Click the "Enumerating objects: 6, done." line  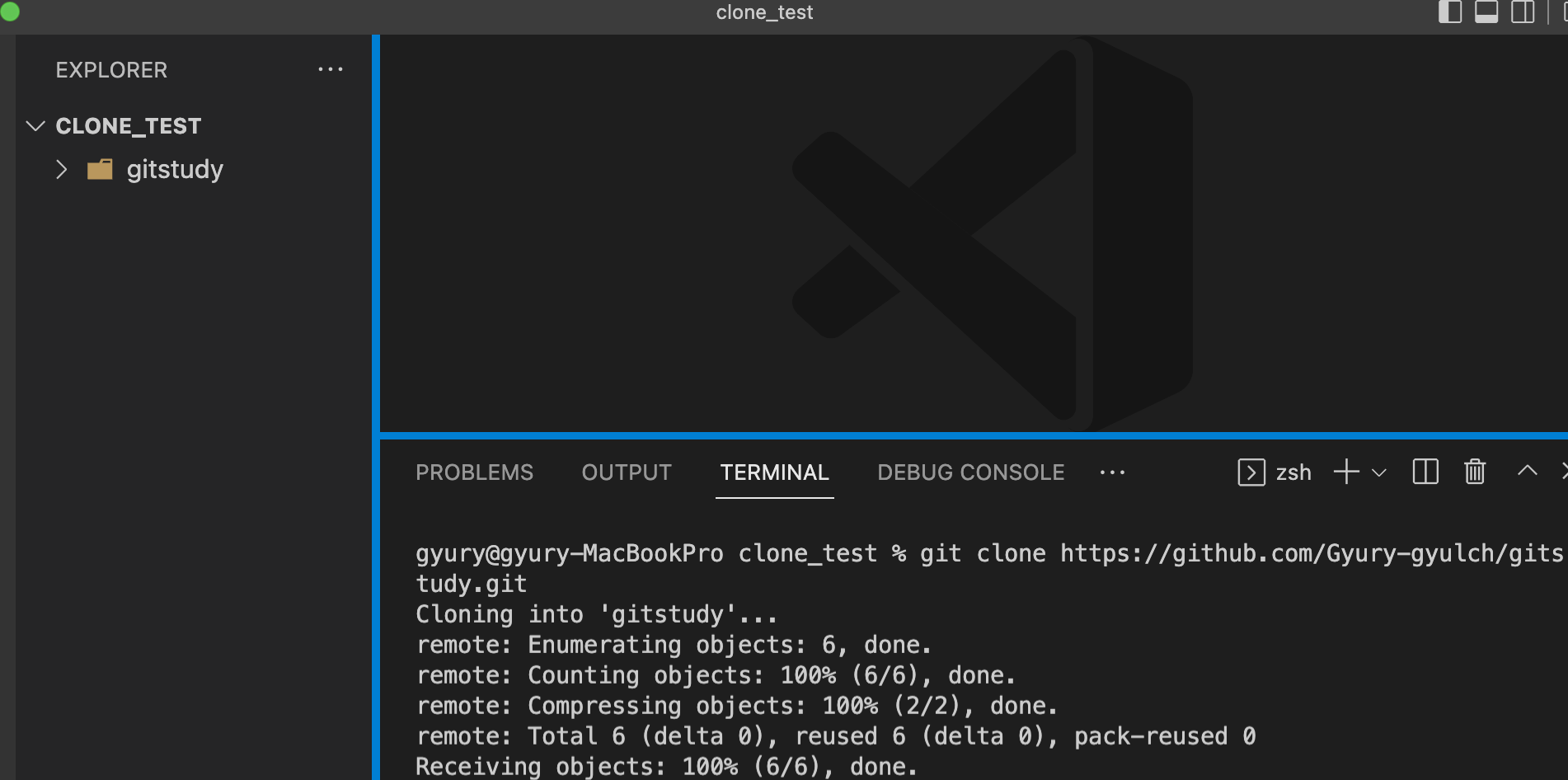click(674, 645)
